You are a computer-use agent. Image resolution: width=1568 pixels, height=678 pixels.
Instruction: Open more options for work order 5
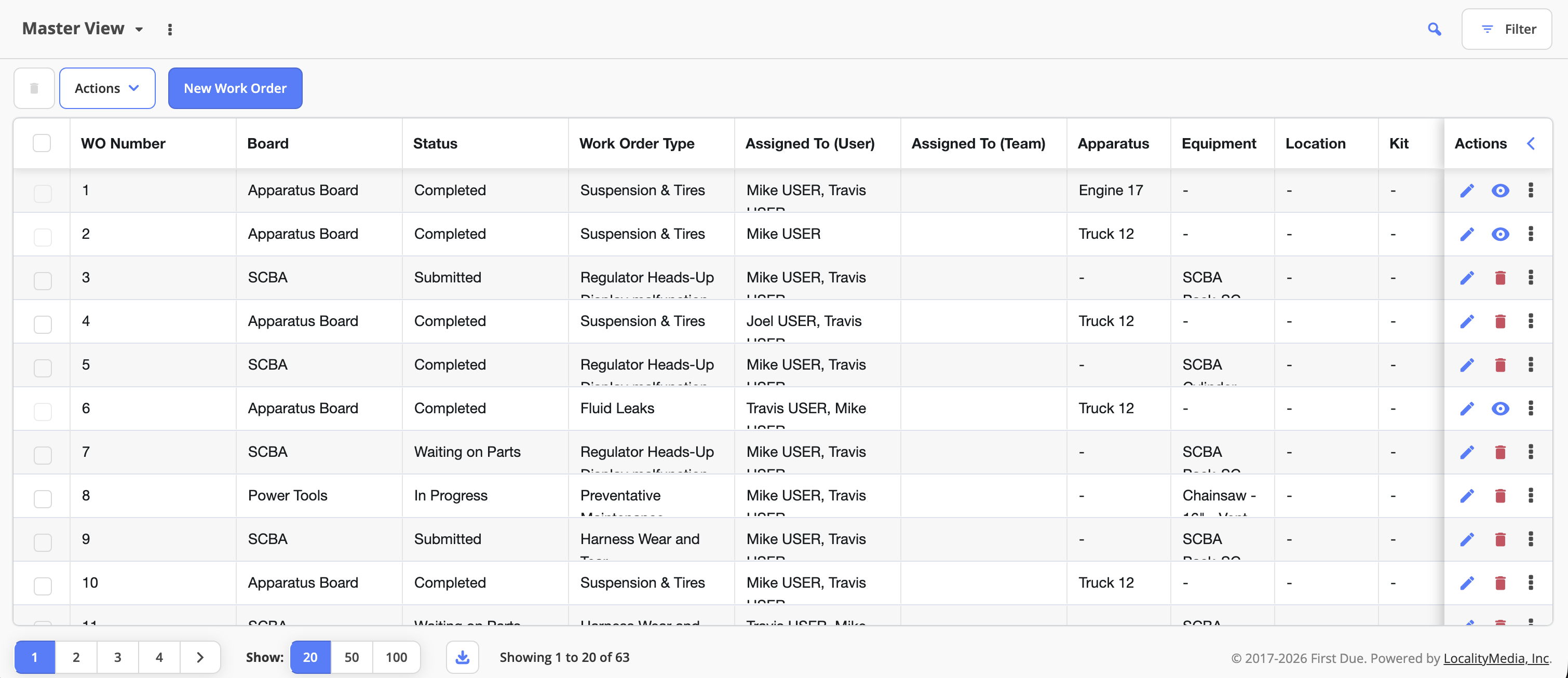point(1530,364)
